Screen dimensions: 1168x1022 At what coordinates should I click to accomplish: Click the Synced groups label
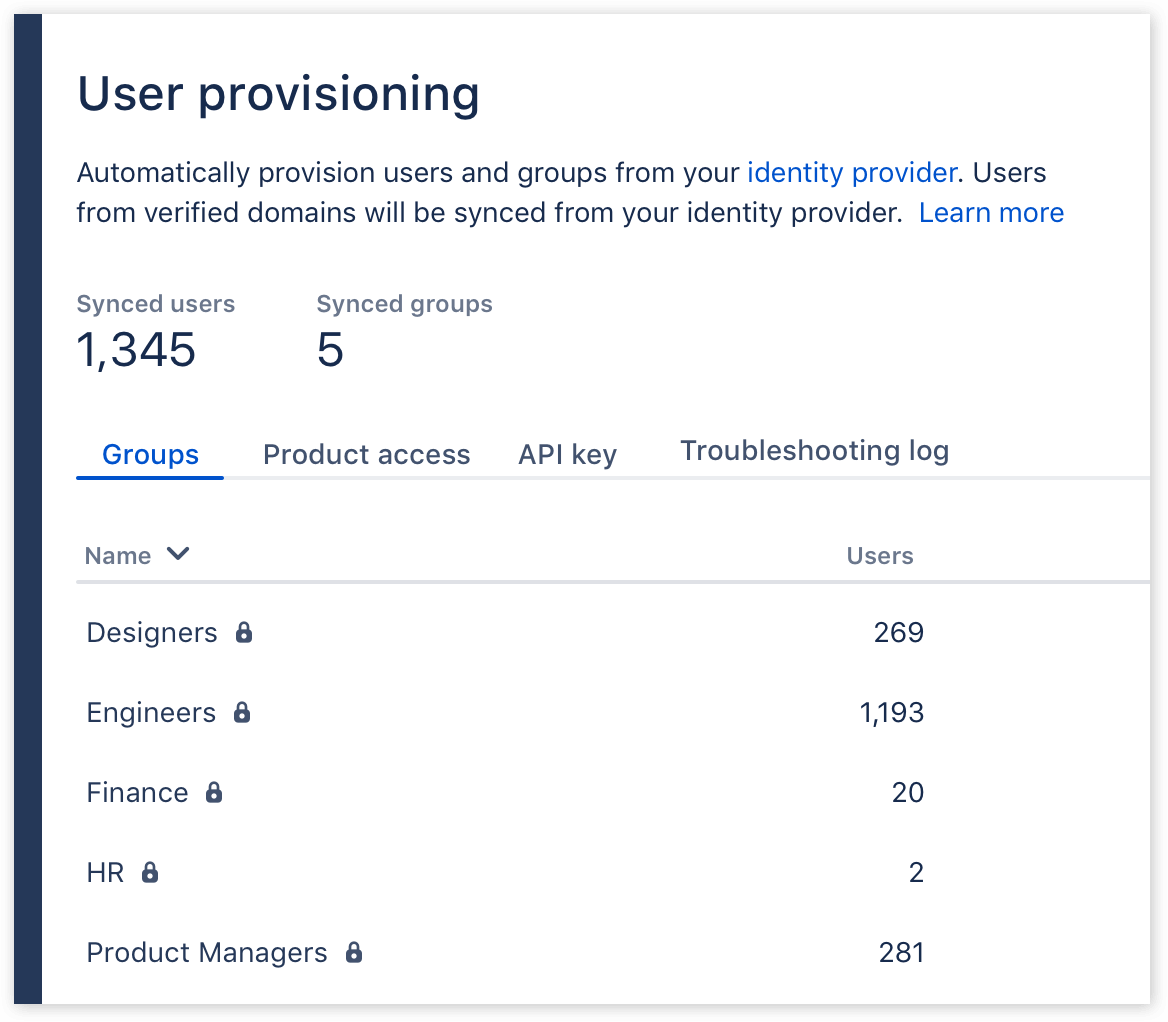pyautogui.click(x=404, y=304)
